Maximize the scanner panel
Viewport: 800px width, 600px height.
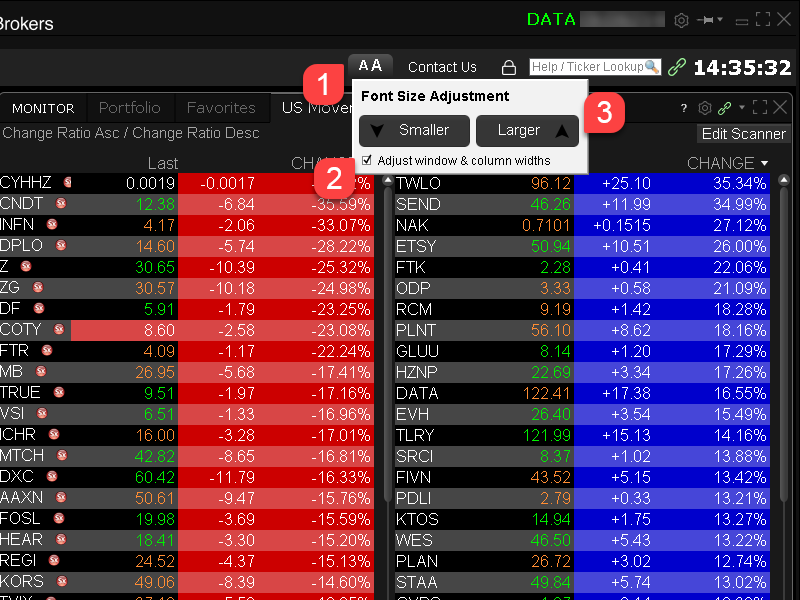(x=760, y=107)
